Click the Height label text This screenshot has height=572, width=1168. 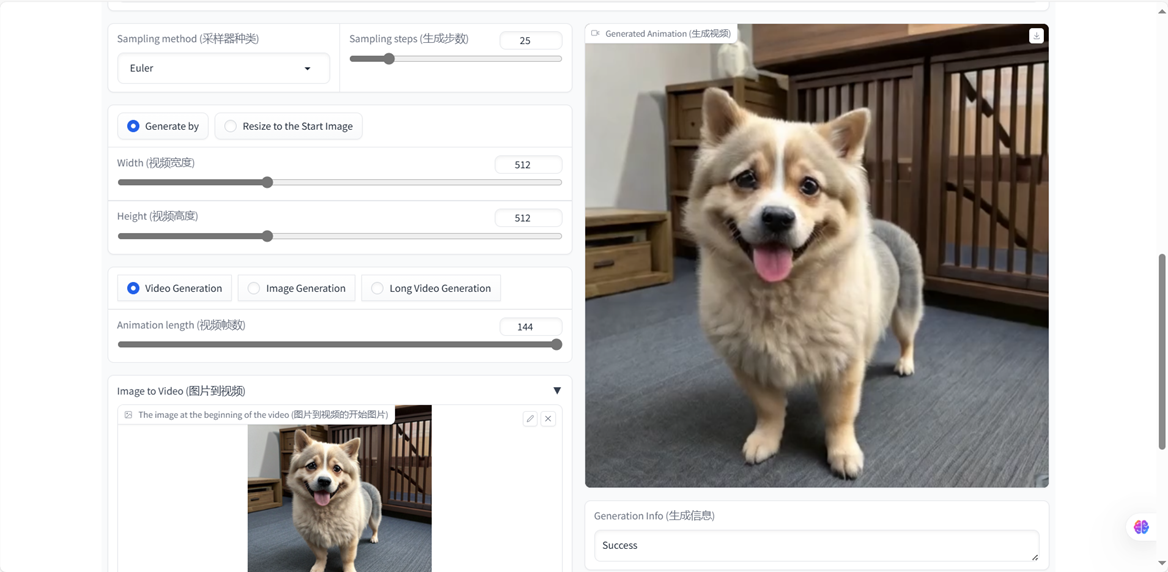(x=157, y=216)
